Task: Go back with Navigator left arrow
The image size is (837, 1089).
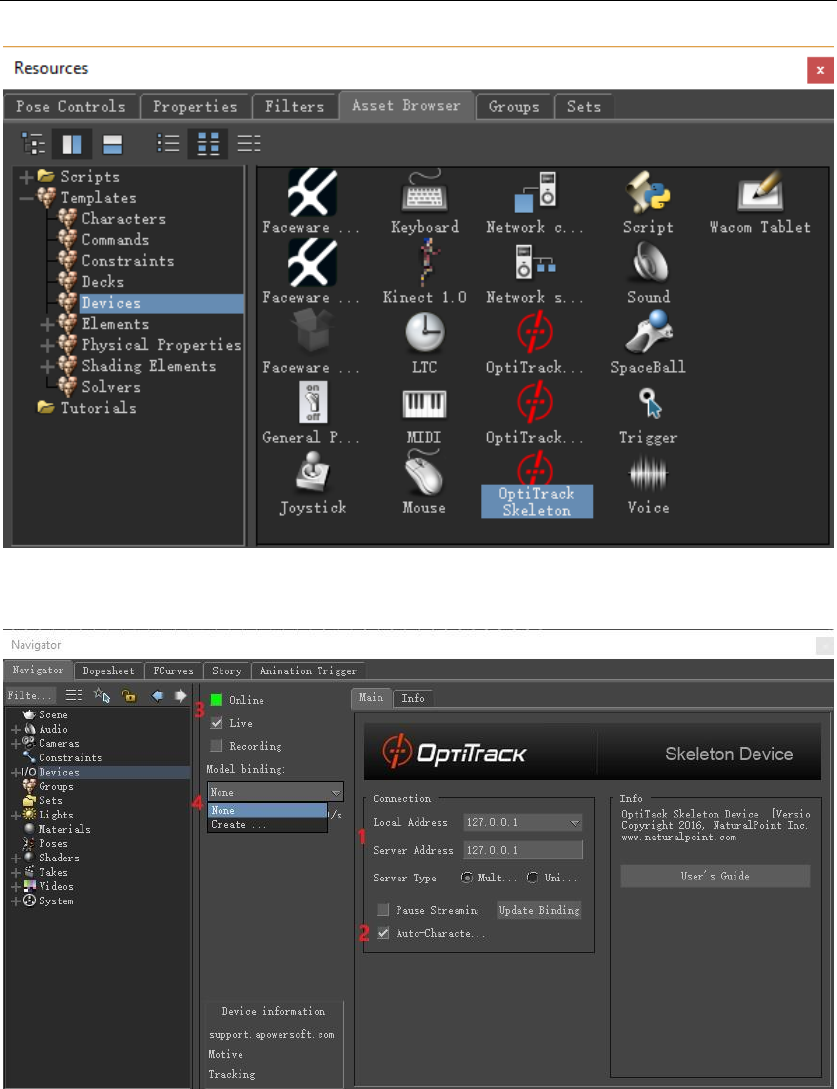Action: tap(158, 695)
